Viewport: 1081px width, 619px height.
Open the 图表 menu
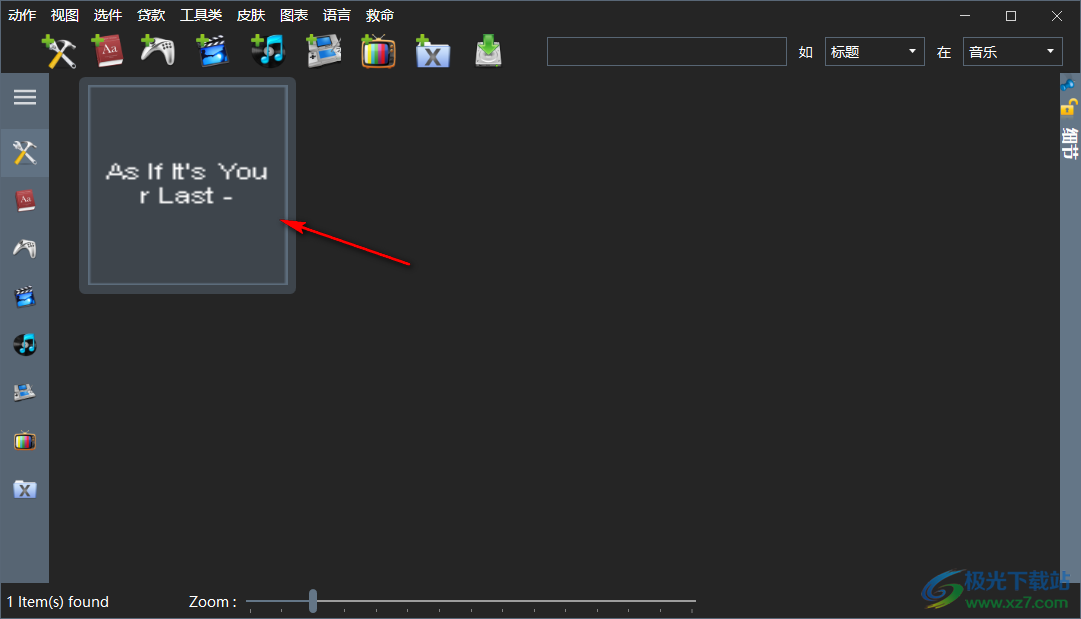[294, 15]
